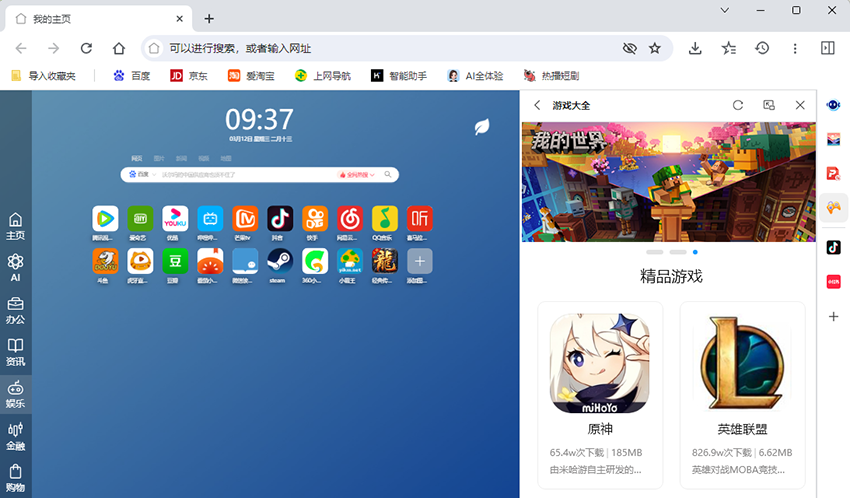Select the 办公 category in the left sidebar

tap(15, 309)
